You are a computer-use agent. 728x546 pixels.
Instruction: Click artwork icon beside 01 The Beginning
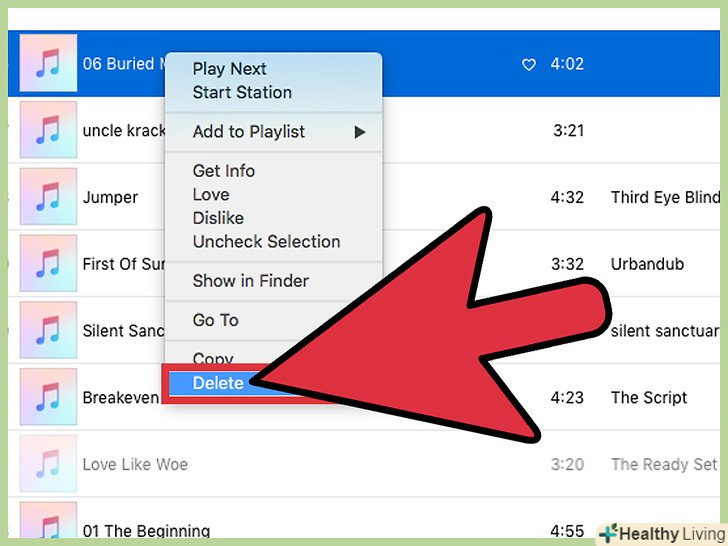[x=48, y=520]
